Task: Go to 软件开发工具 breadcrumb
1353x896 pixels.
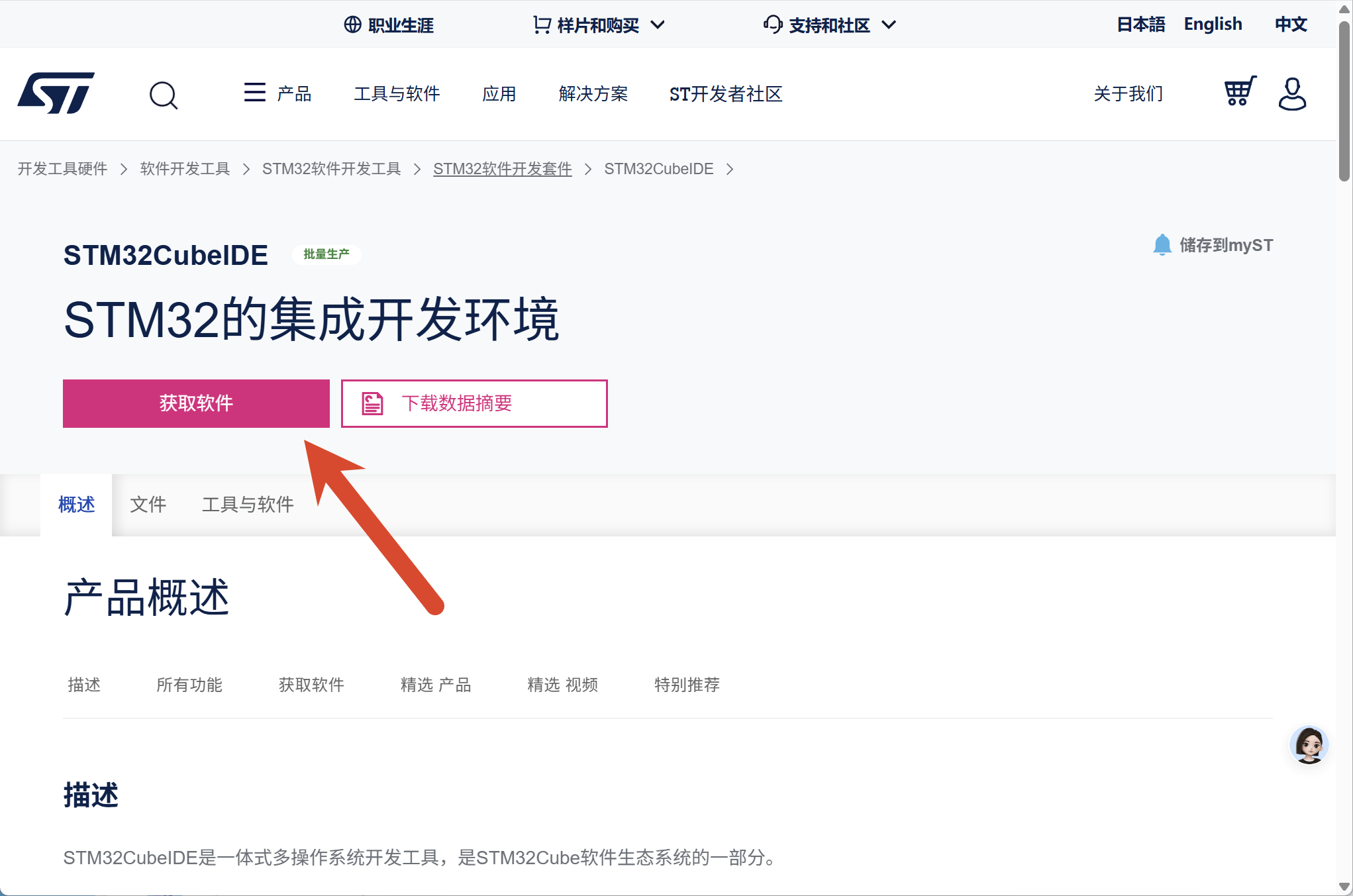Action: tap(185, 169)
